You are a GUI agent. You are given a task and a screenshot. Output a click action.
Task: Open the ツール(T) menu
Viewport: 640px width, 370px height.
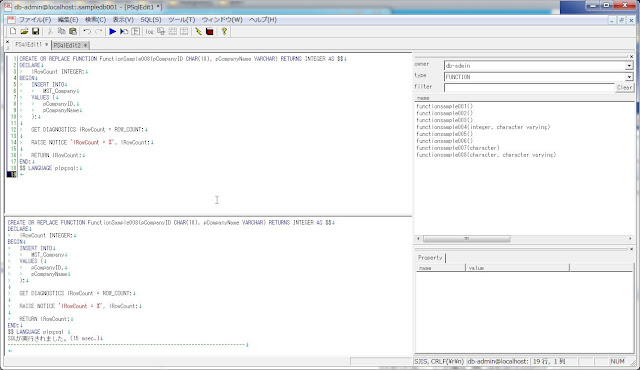182,20
